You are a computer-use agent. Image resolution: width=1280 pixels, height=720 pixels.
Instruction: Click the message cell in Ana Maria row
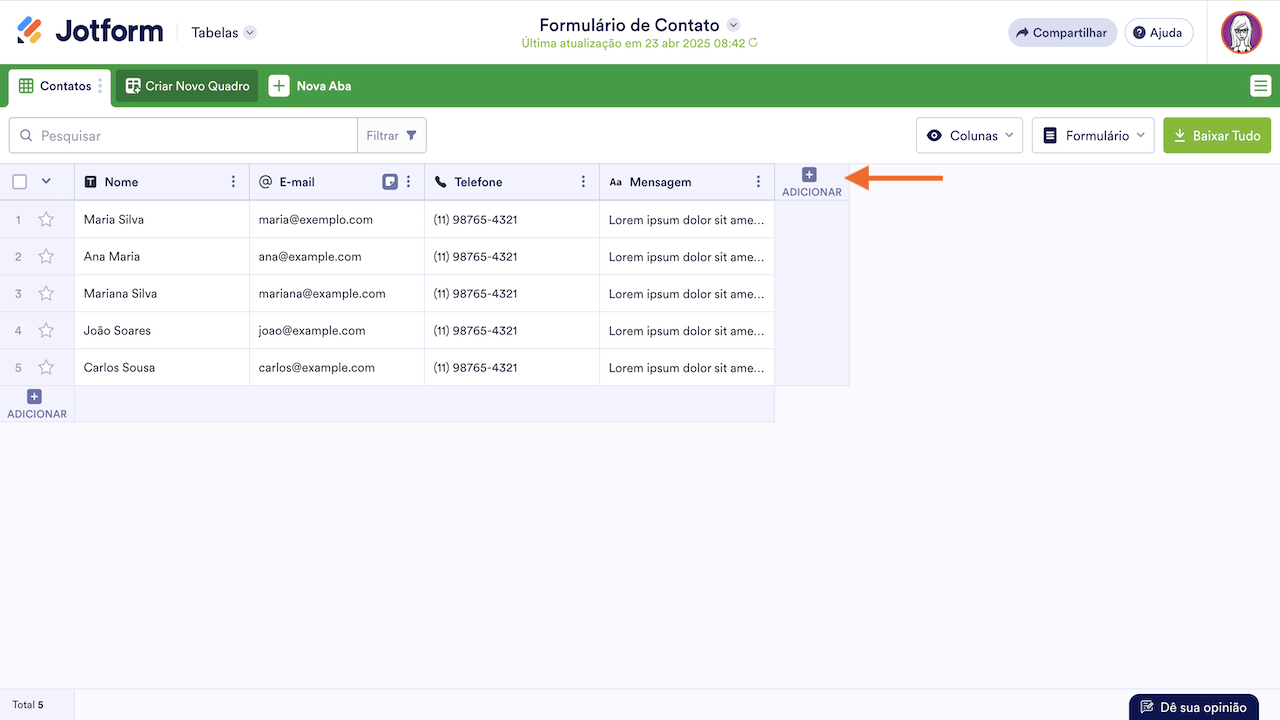[x=687, y=256]
